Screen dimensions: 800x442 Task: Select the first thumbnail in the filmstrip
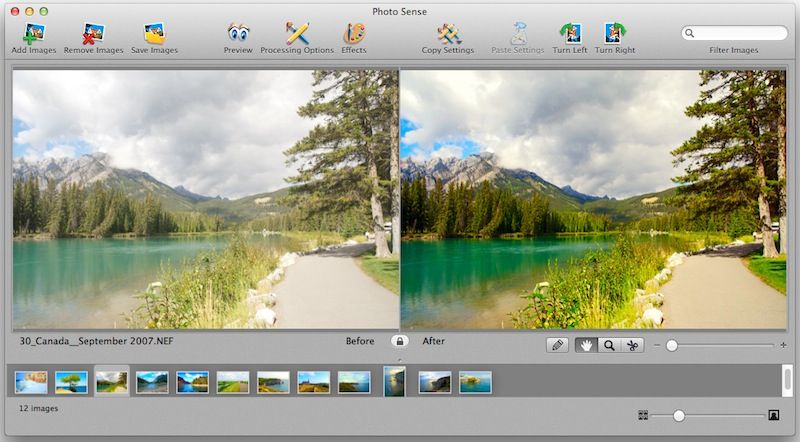tap(30, 382)
